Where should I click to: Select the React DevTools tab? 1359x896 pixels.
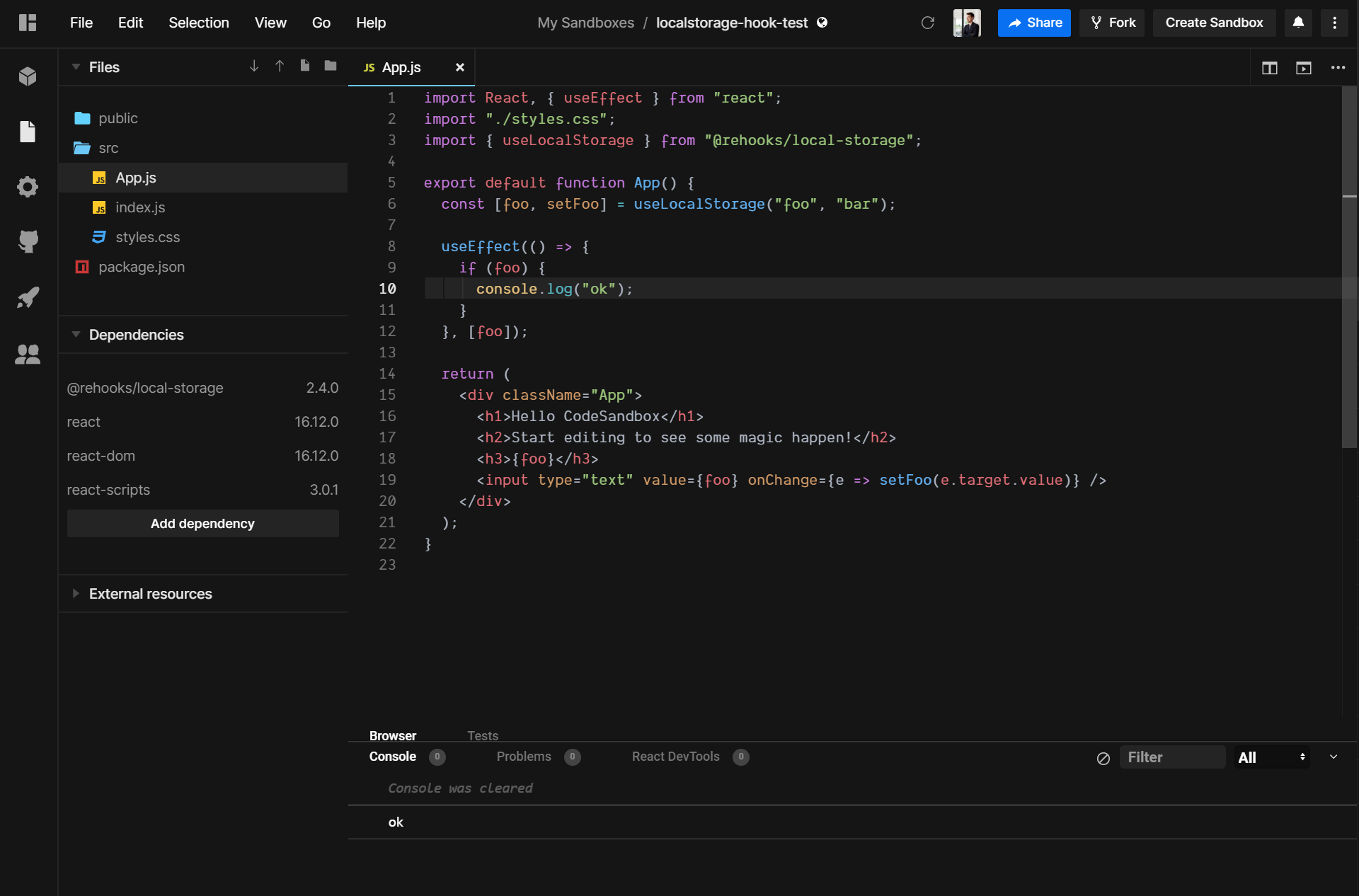click(690, 757)
